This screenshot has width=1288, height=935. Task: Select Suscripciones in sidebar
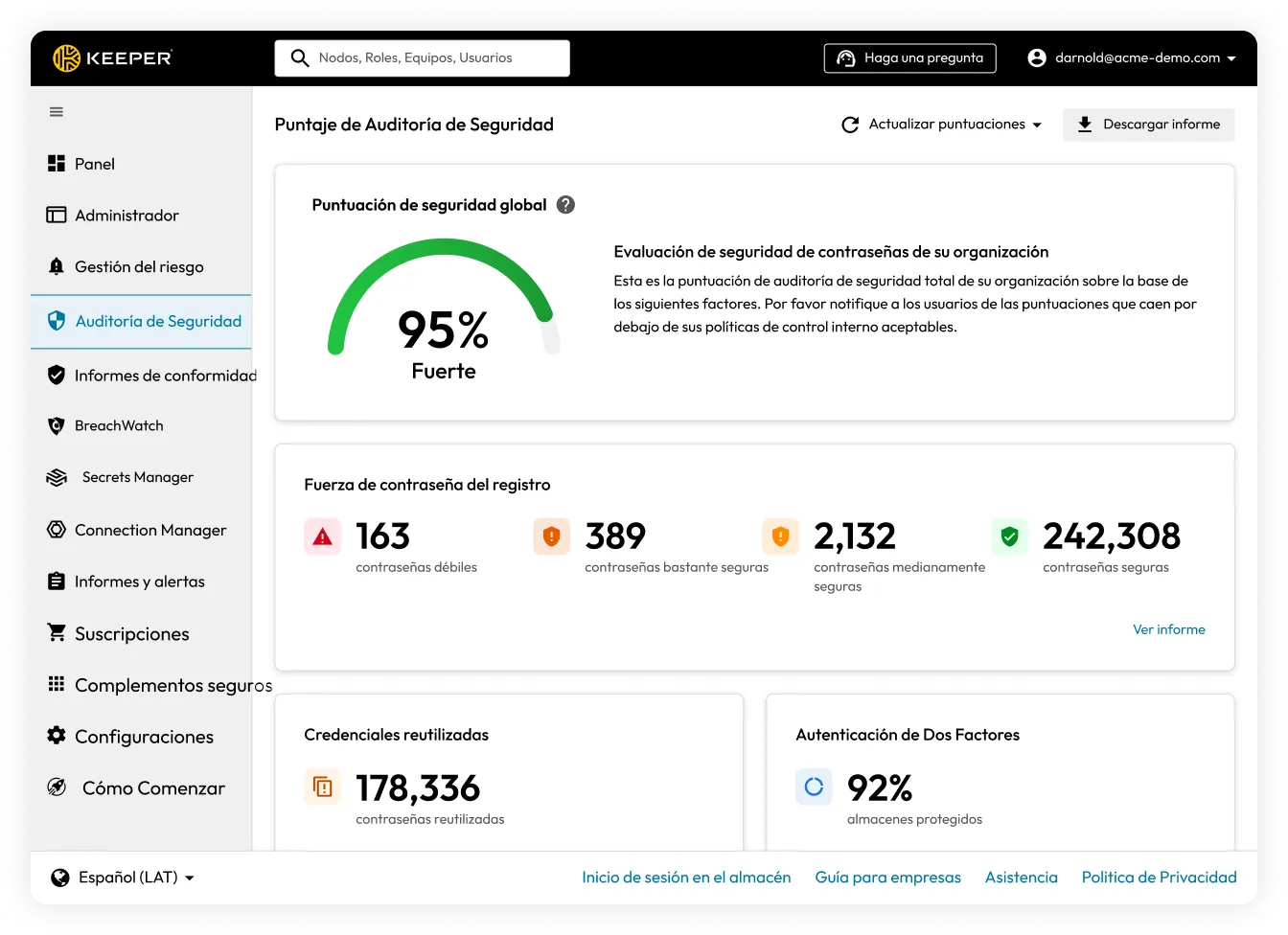pos(142,633)
